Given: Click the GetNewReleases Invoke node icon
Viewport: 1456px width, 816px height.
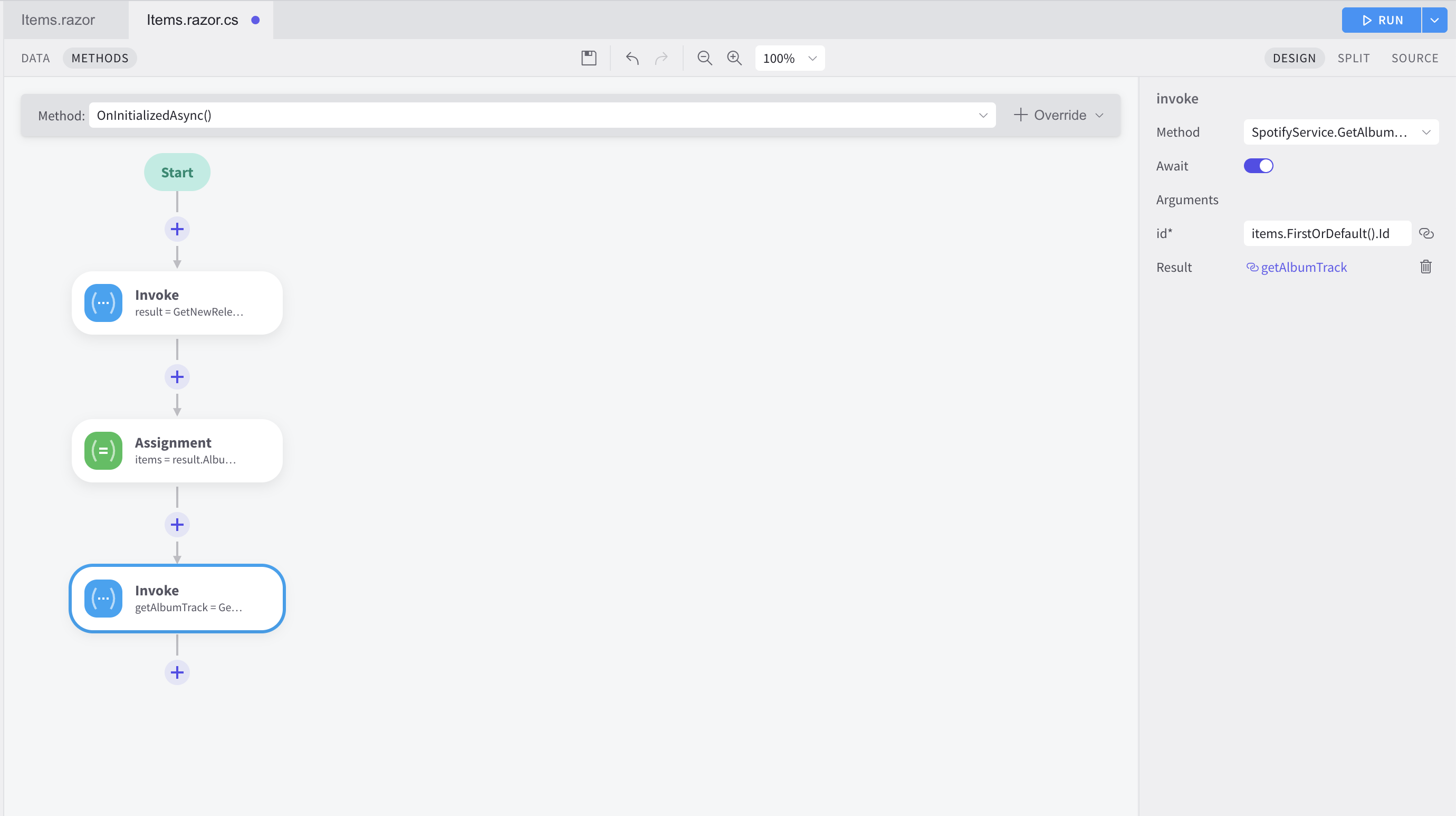Looking at the screenshot, I should pos(103,302).
